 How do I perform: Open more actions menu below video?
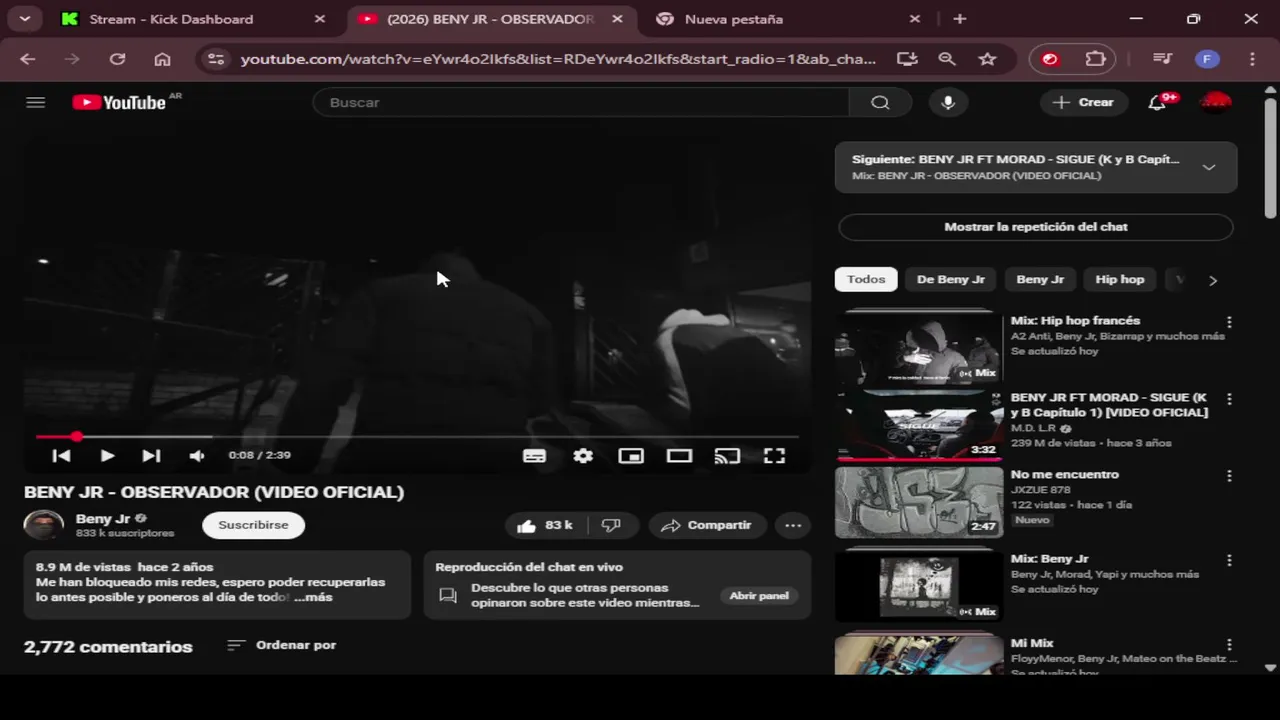793,525
